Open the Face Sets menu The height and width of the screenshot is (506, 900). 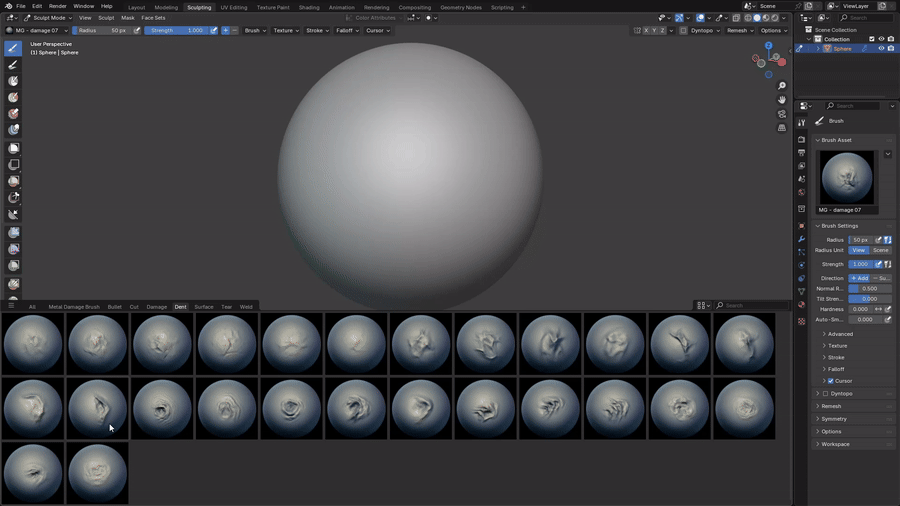[153, 18]
